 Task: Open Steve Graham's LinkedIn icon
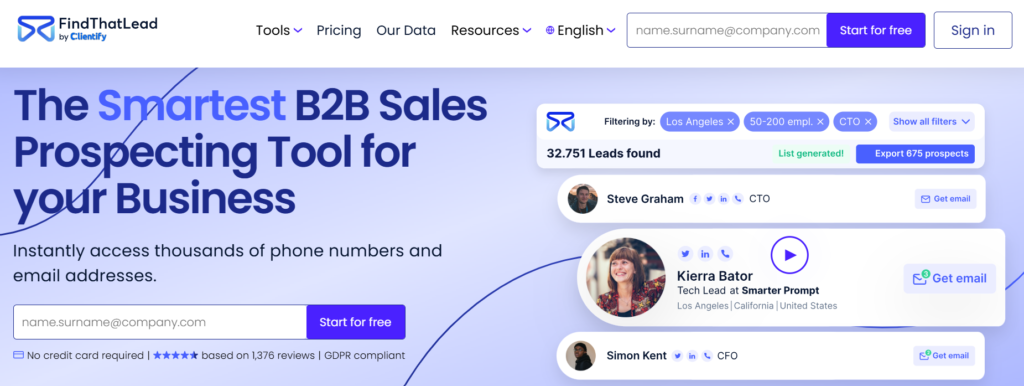pos(724,199)
